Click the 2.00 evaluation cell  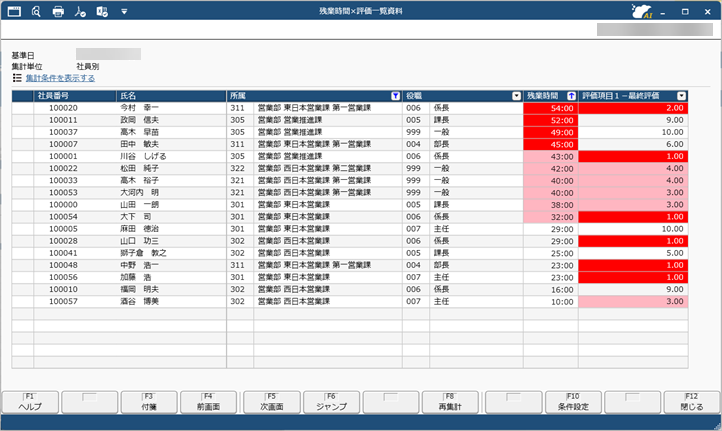coord(633,108)
